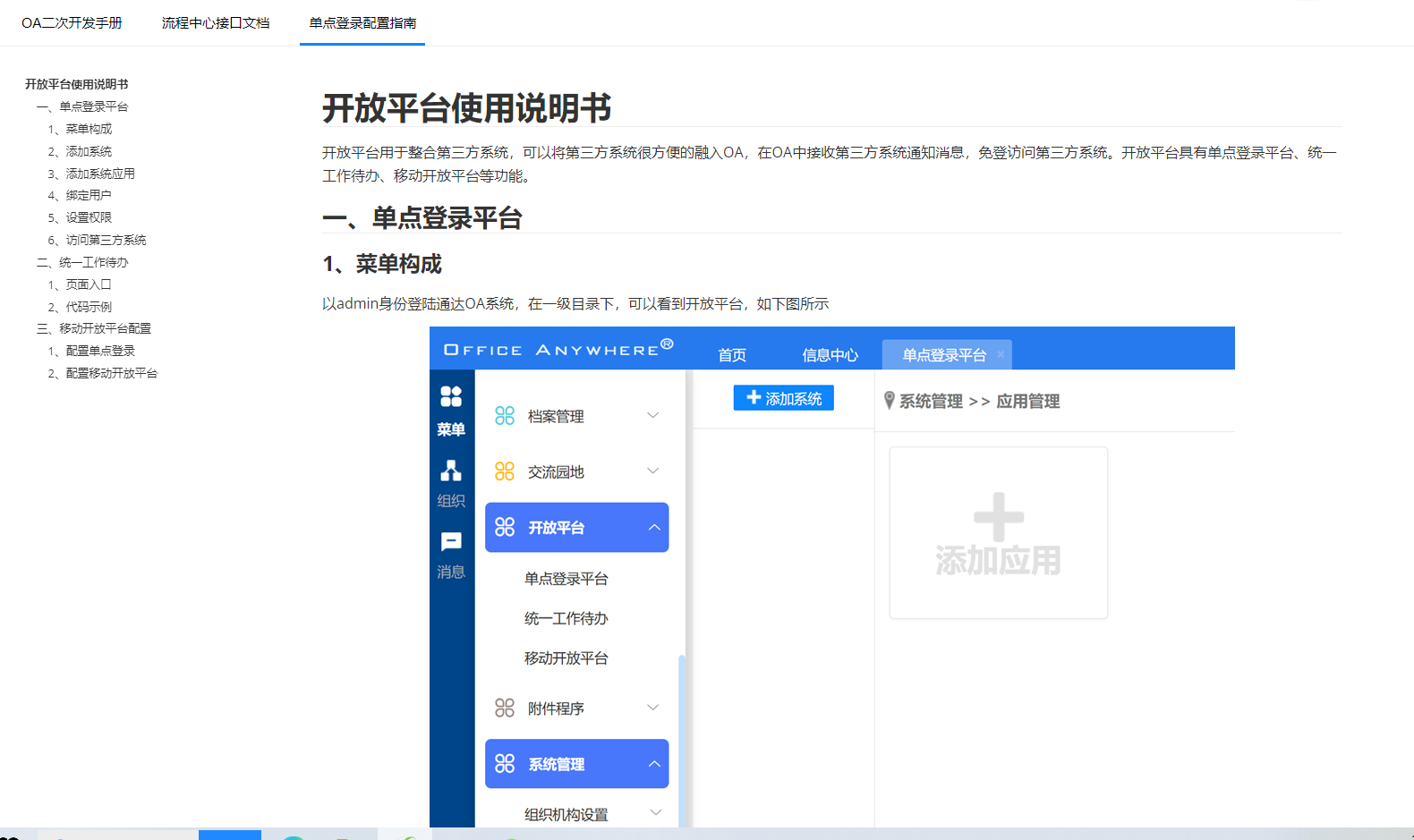Screen dimensions: 1414x840
Task: Navigate to 配置移动开放平台 outline entry
Action: [111, 373]
